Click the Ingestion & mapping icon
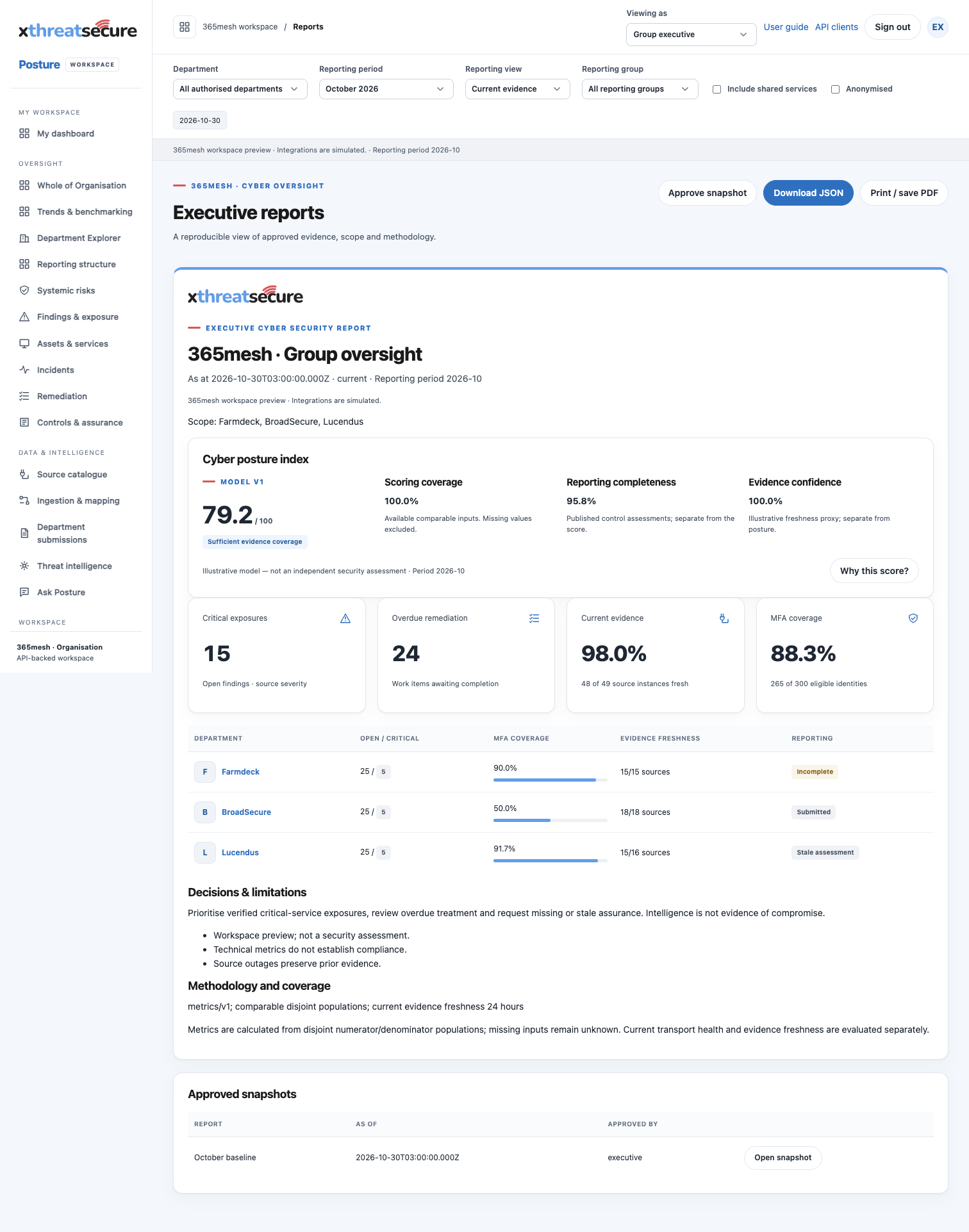The height and width of the screenshot is (1232, 969). (x=24, y=500)
